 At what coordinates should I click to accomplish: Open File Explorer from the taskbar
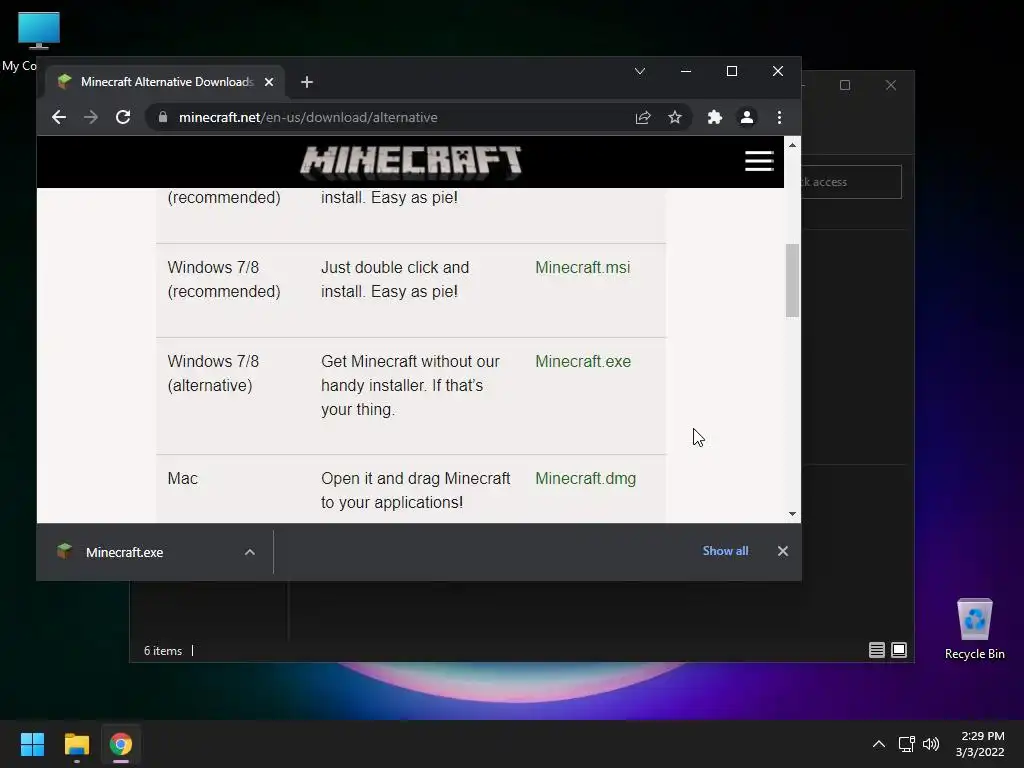[x=76, y=744]
